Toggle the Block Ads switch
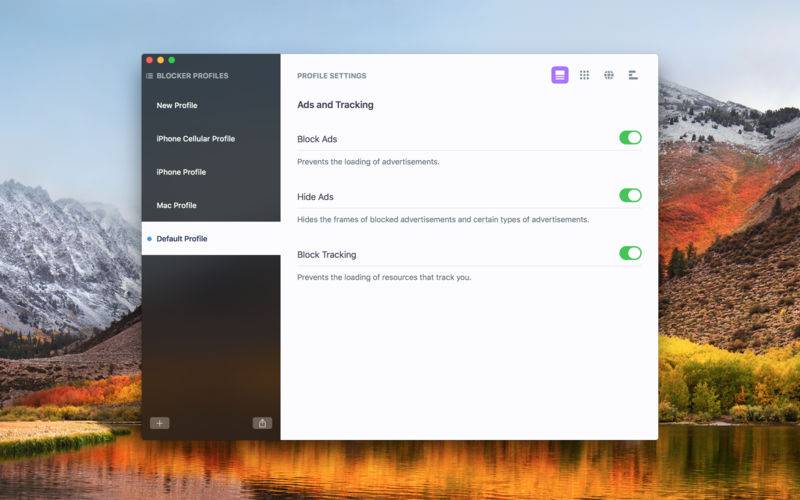The image size is (800, 500). click(630, 137)
